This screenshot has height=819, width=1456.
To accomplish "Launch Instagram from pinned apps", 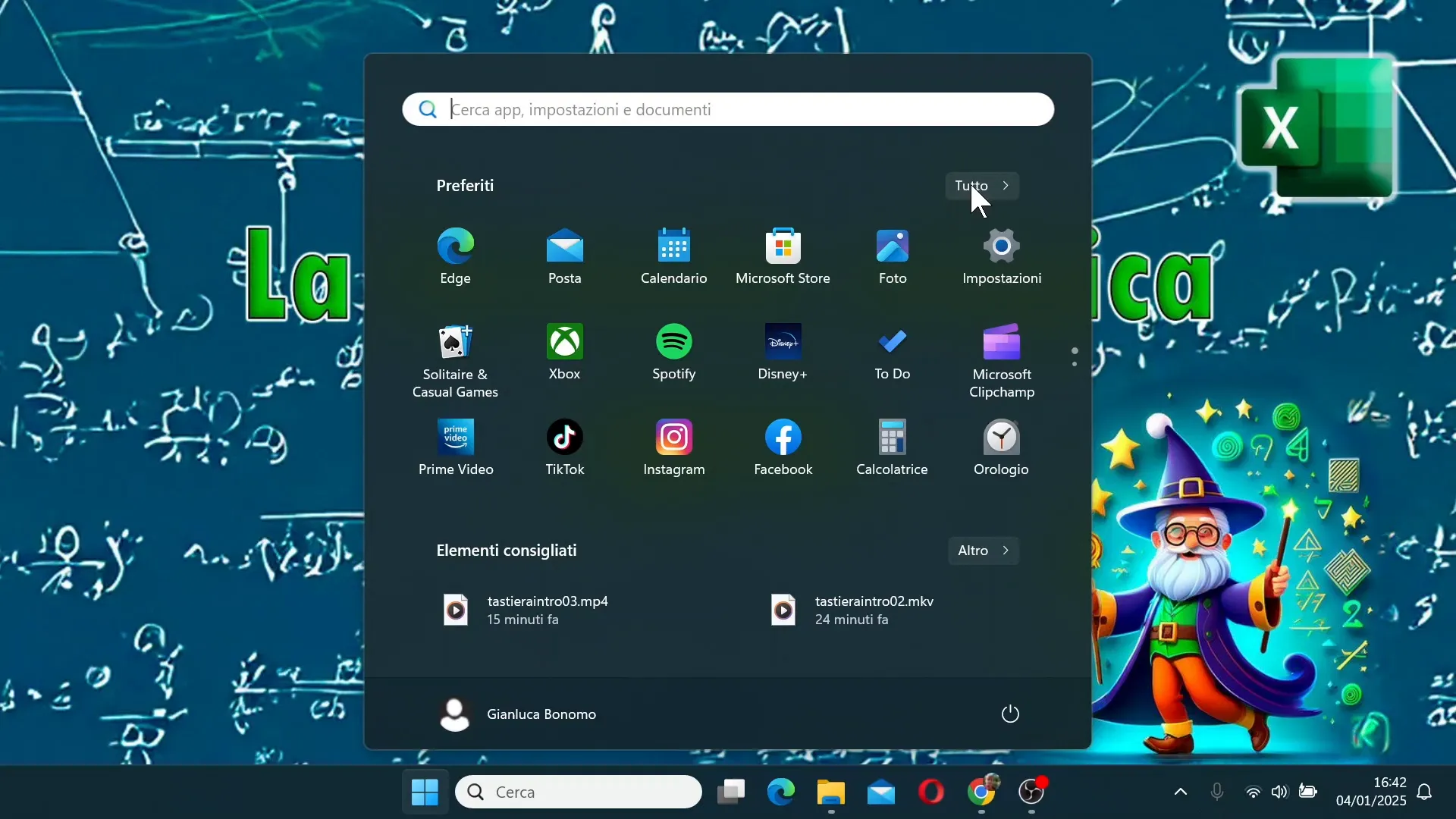I will 674,447.
